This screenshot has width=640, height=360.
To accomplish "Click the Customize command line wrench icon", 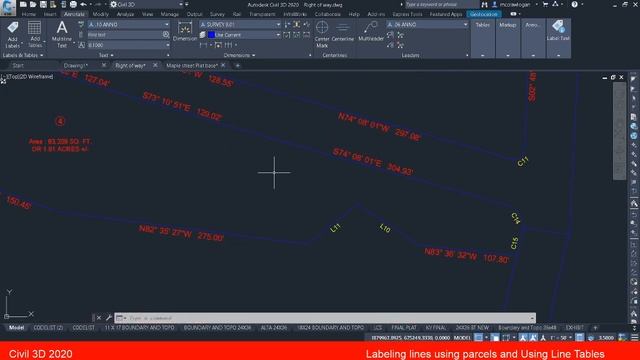I will tap(109, 318).
